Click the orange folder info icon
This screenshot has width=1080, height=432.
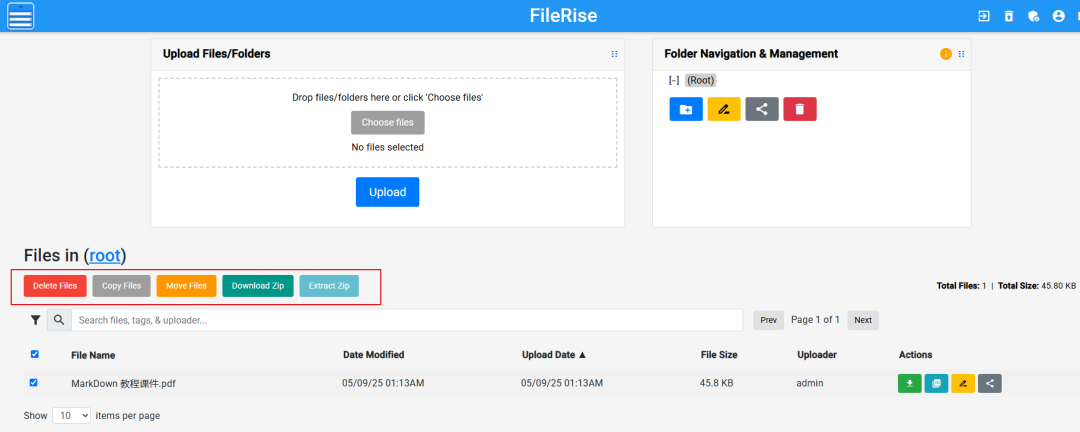[x=946, y=54]
